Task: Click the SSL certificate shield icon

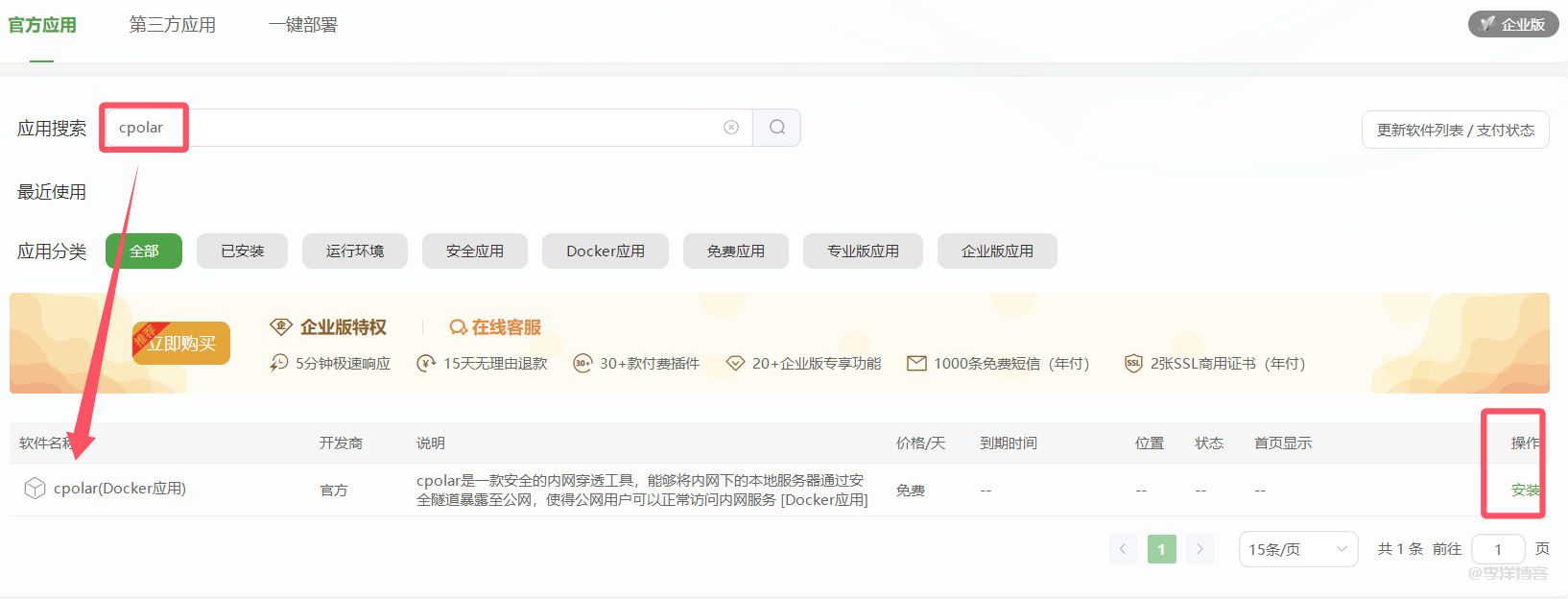Action: point(1133,363)
